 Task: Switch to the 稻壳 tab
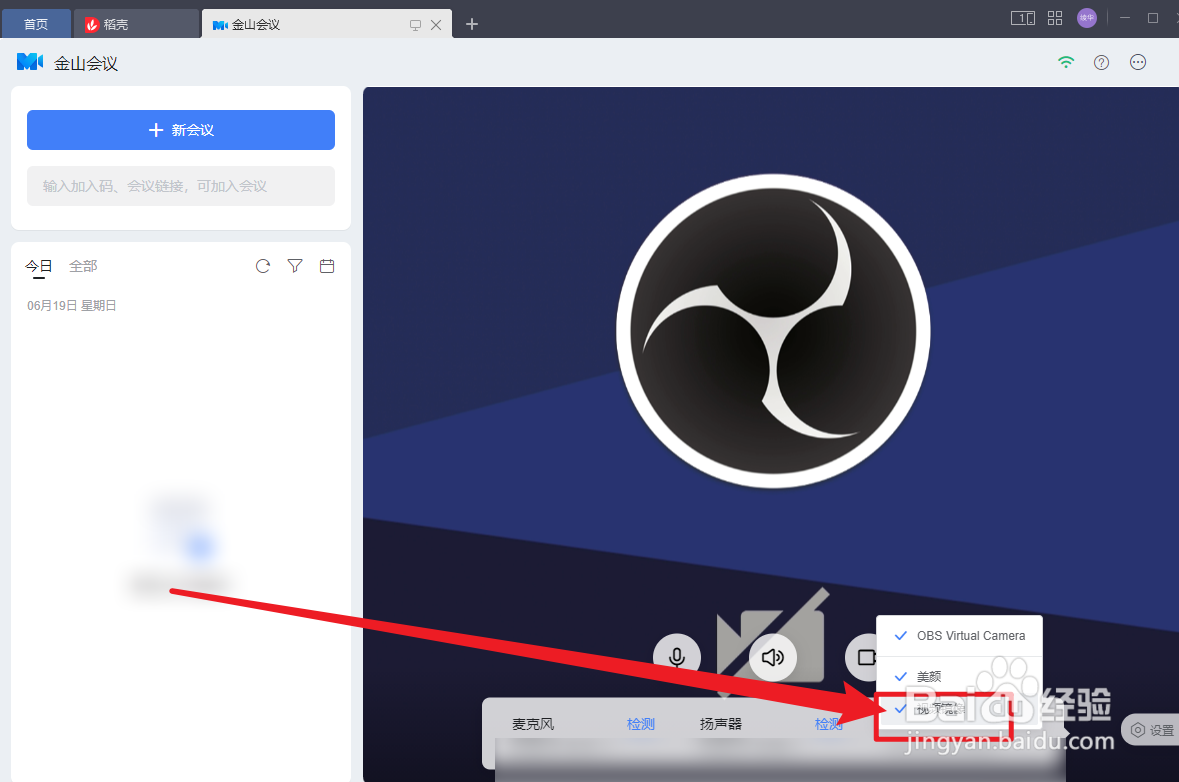[x=136, y=24]
